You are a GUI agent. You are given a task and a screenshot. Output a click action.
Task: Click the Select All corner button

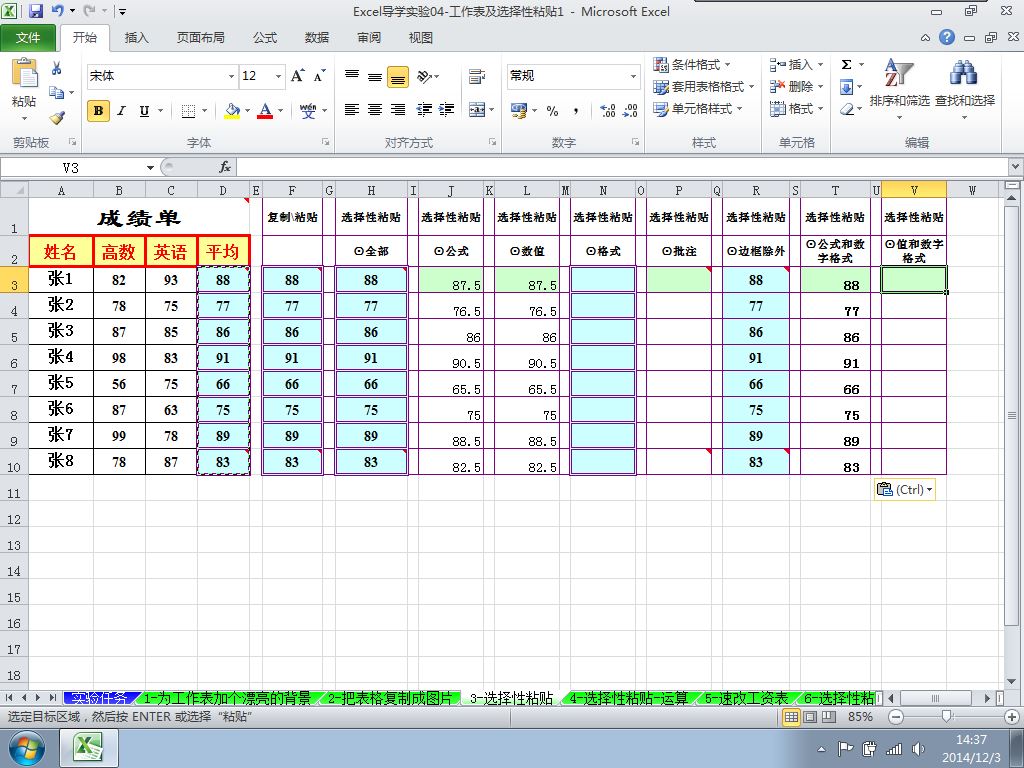pos(14,190)
